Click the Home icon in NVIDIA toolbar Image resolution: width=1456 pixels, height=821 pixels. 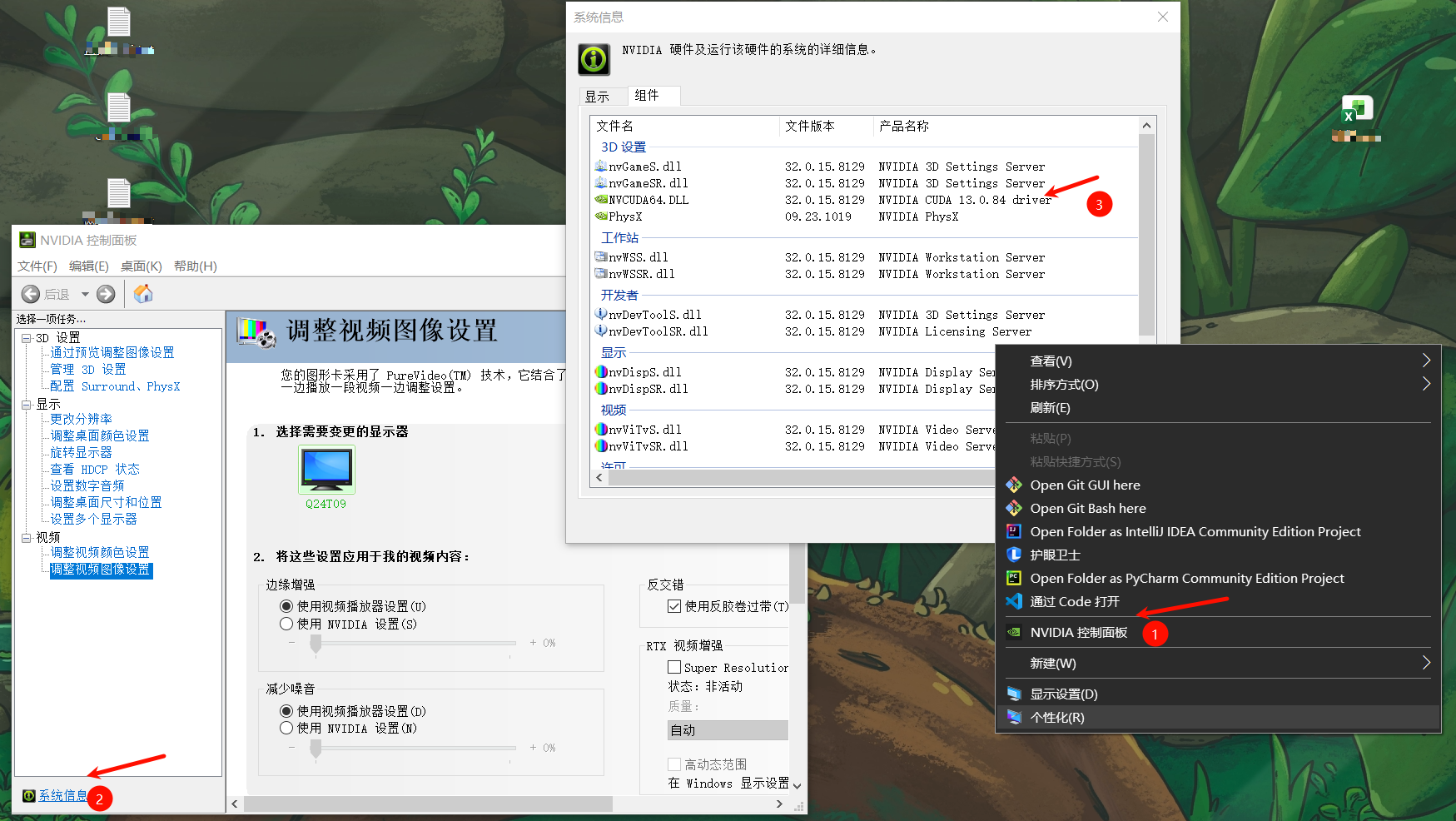143,293
